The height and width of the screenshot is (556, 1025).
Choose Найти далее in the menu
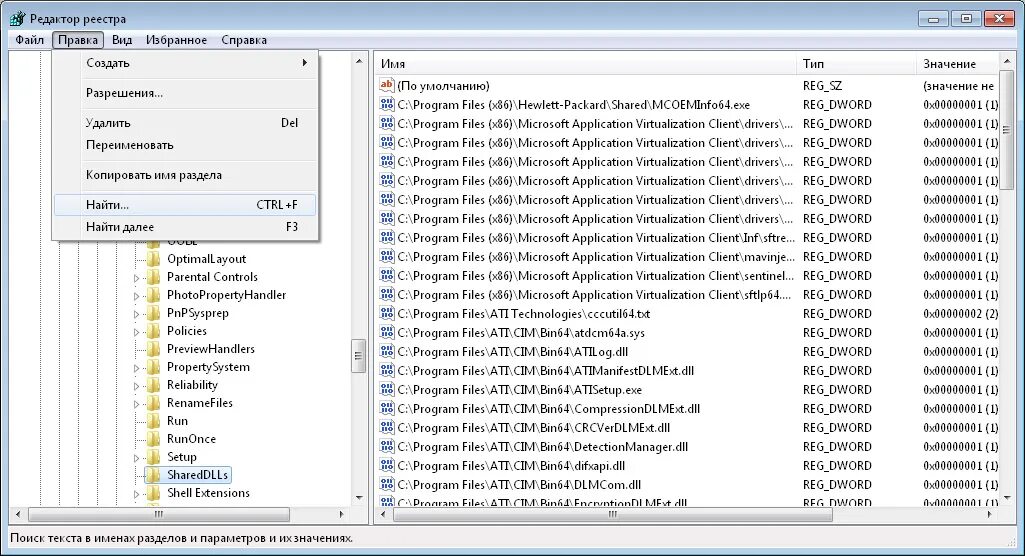pos(185,227)
